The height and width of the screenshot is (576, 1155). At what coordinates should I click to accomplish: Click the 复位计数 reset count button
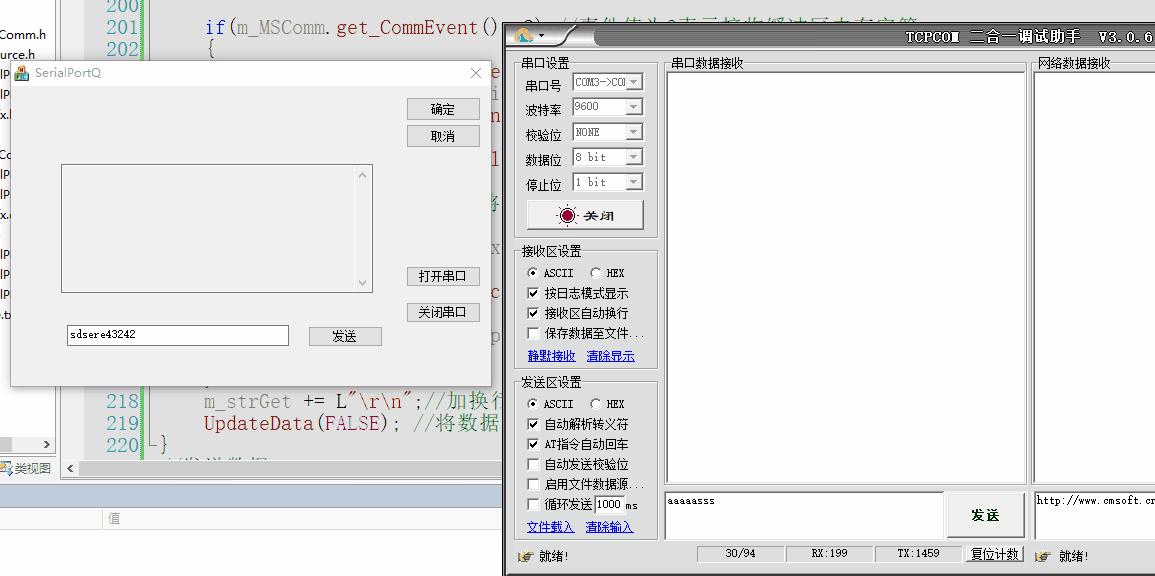[994, 554]
